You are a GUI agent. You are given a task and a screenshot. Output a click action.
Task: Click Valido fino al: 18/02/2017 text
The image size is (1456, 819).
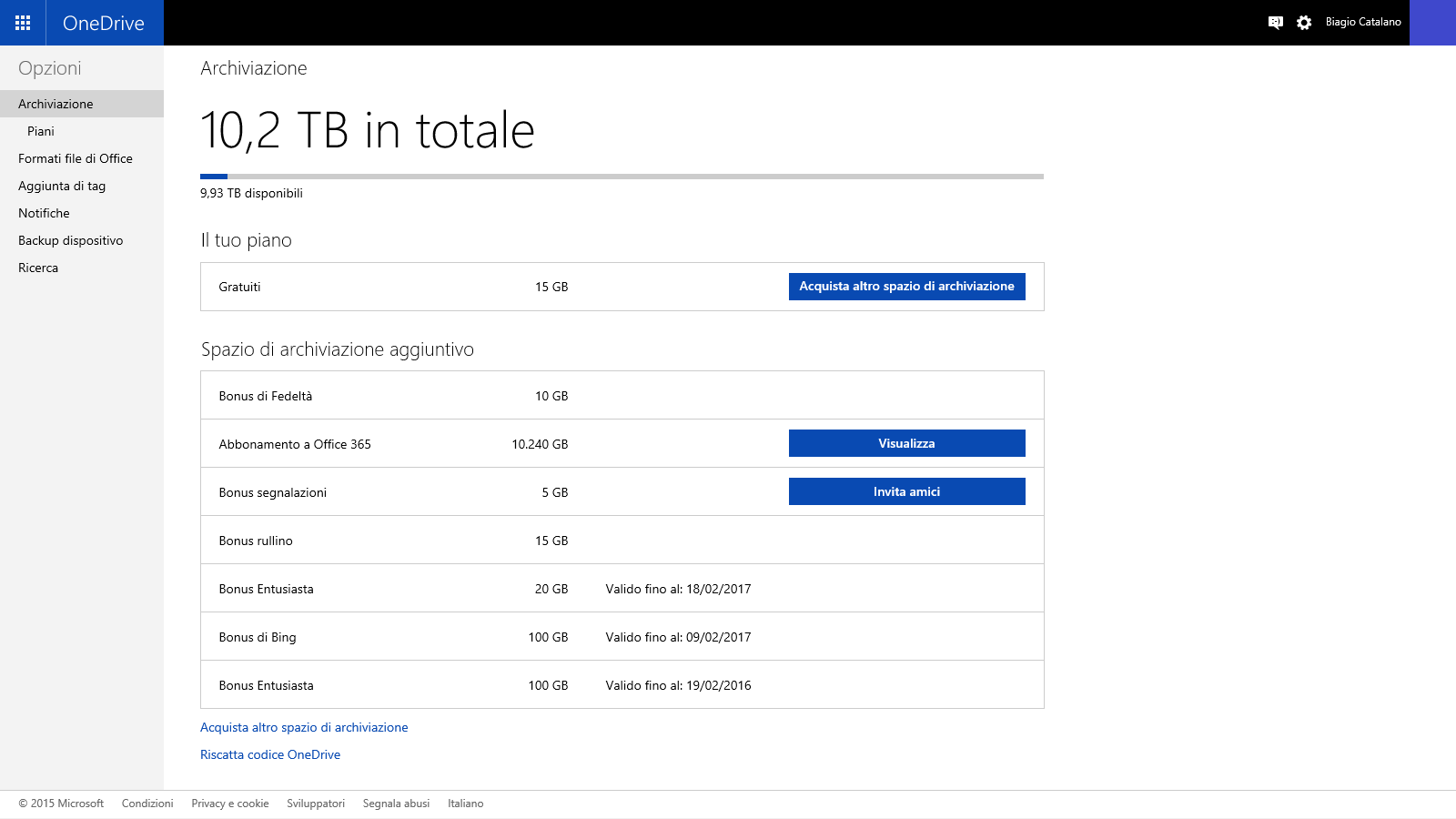[x=678, y=589]
